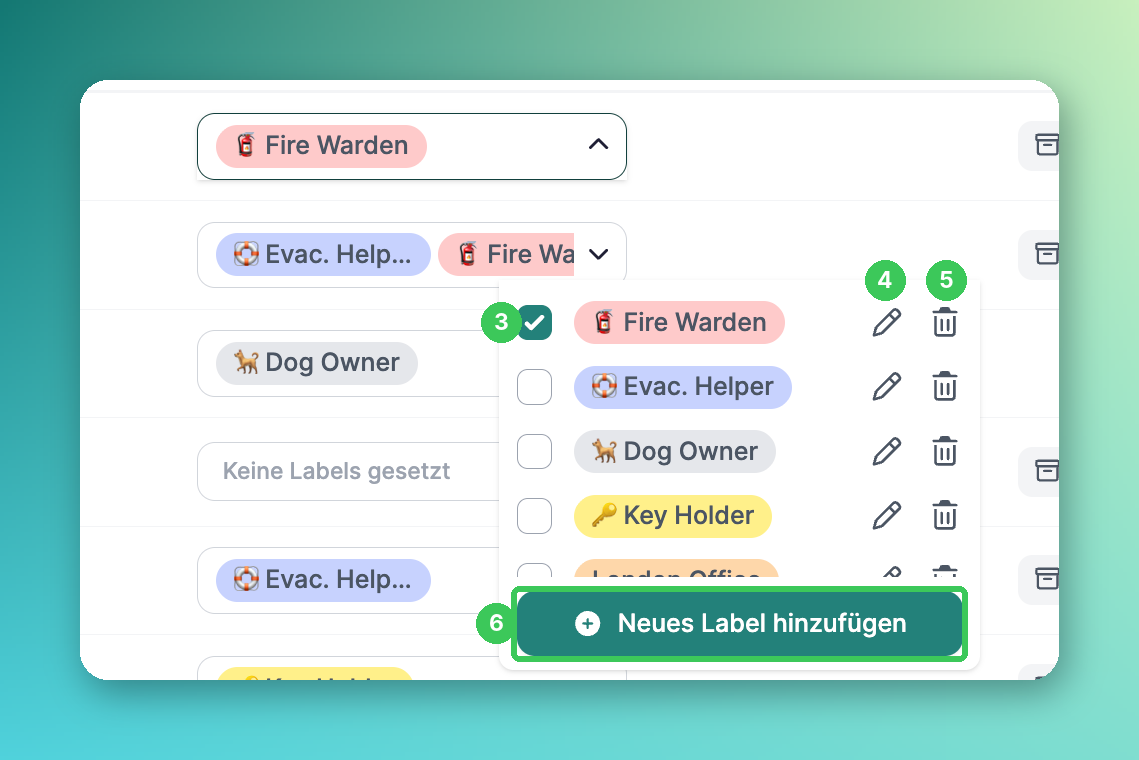Collapse the top Fire Warden label field chevron

(598, 145)
